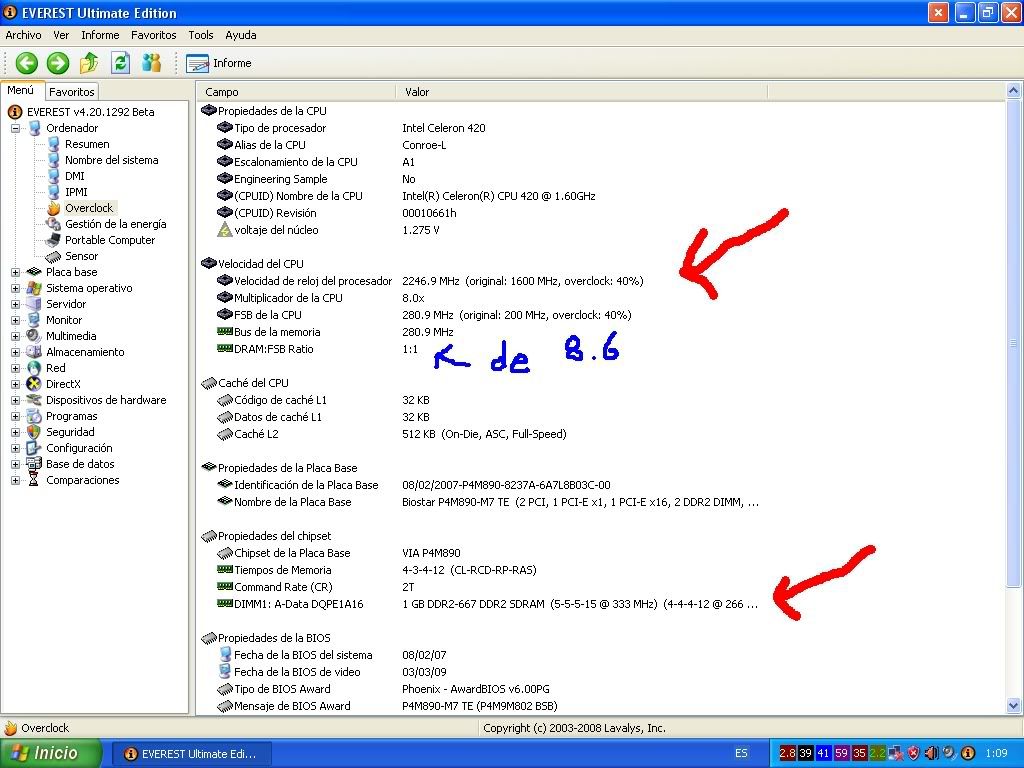Select the DIMM1: A-Data DQPE1A16 row
The height and width of the screenshot is (768, 1024).
pyautogui.click(x=488, y=603)
